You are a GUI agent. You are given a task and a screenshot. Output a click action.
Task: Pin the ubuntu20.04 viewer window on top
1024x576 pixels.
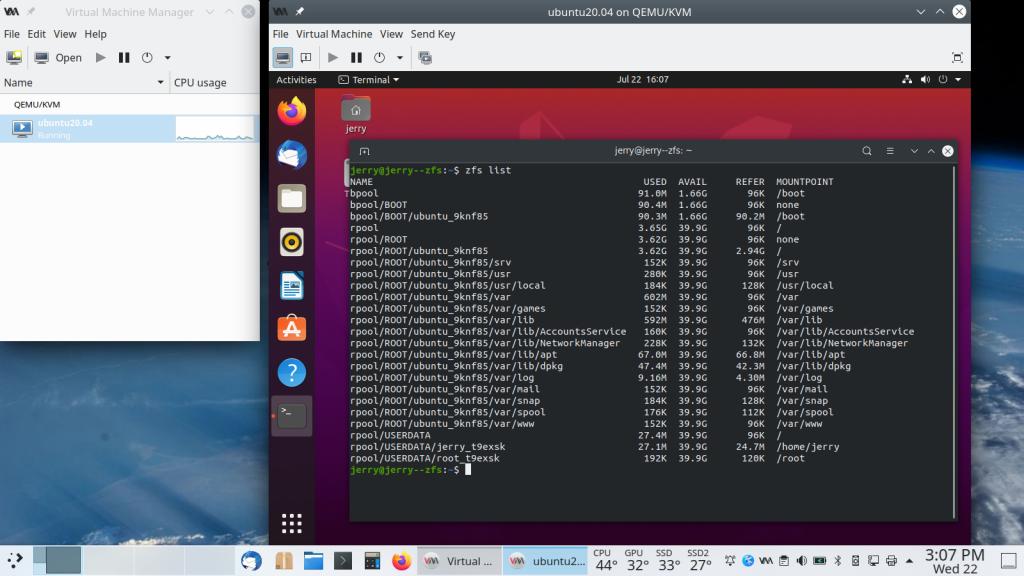(x=299, y=12)
